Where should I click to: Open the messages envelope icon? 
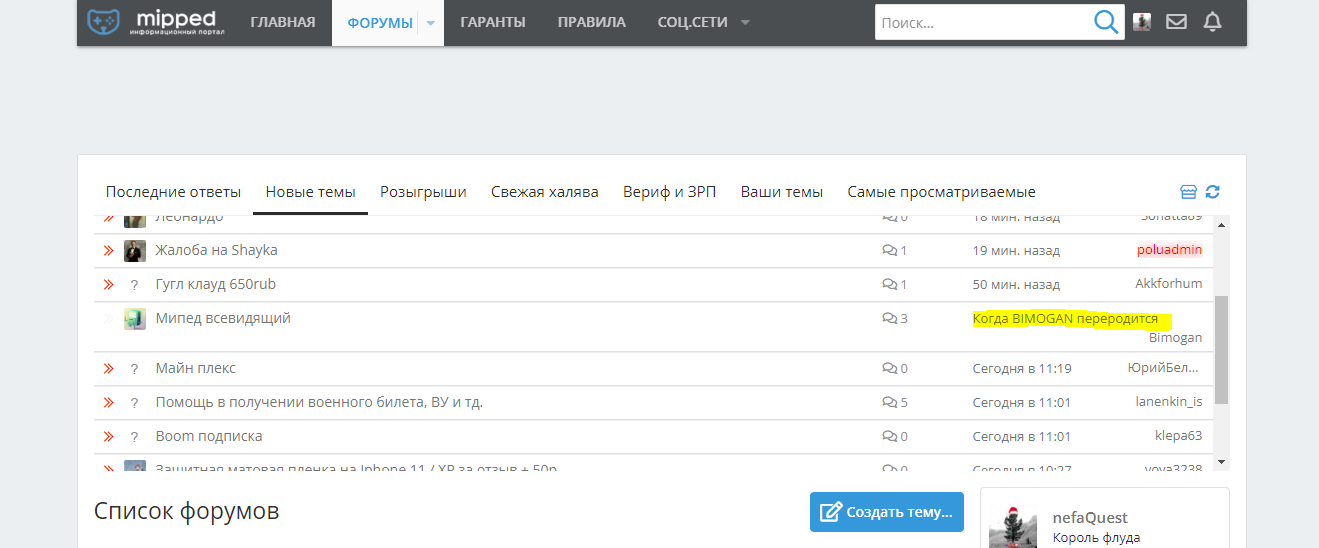(x=1177, y=22)
